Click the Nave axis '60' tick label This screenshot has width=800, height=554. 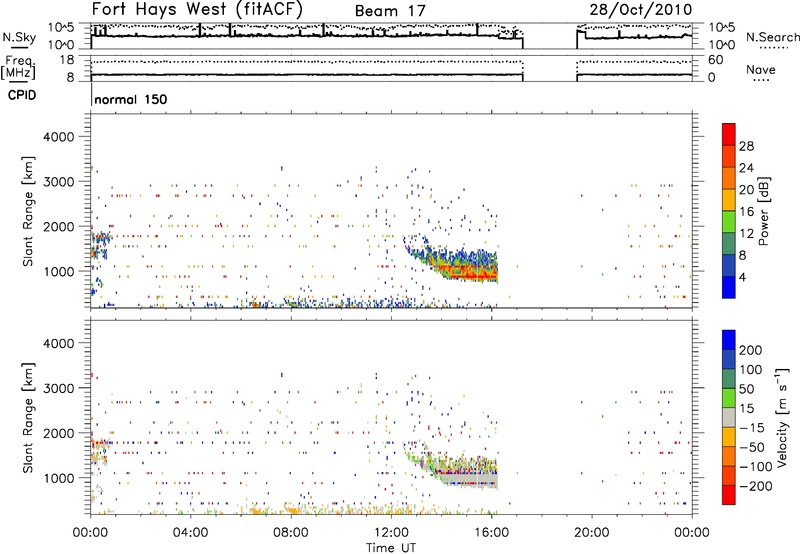point(715,60)
